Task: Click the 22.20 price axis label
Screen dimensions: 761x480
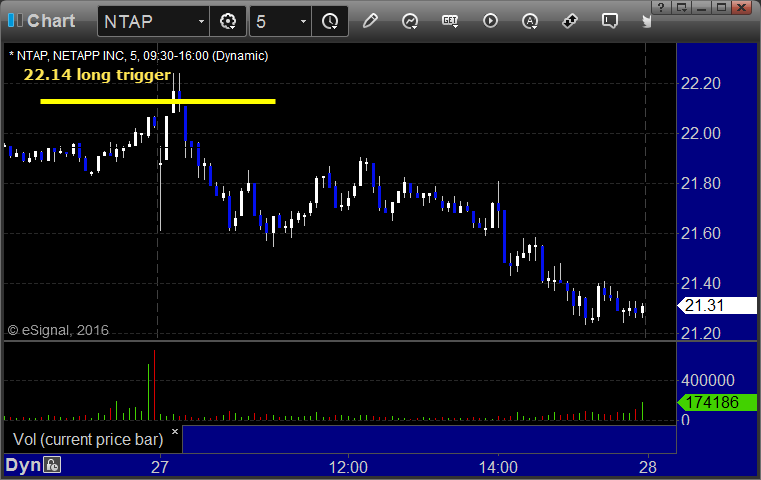Action: (701, 83)
